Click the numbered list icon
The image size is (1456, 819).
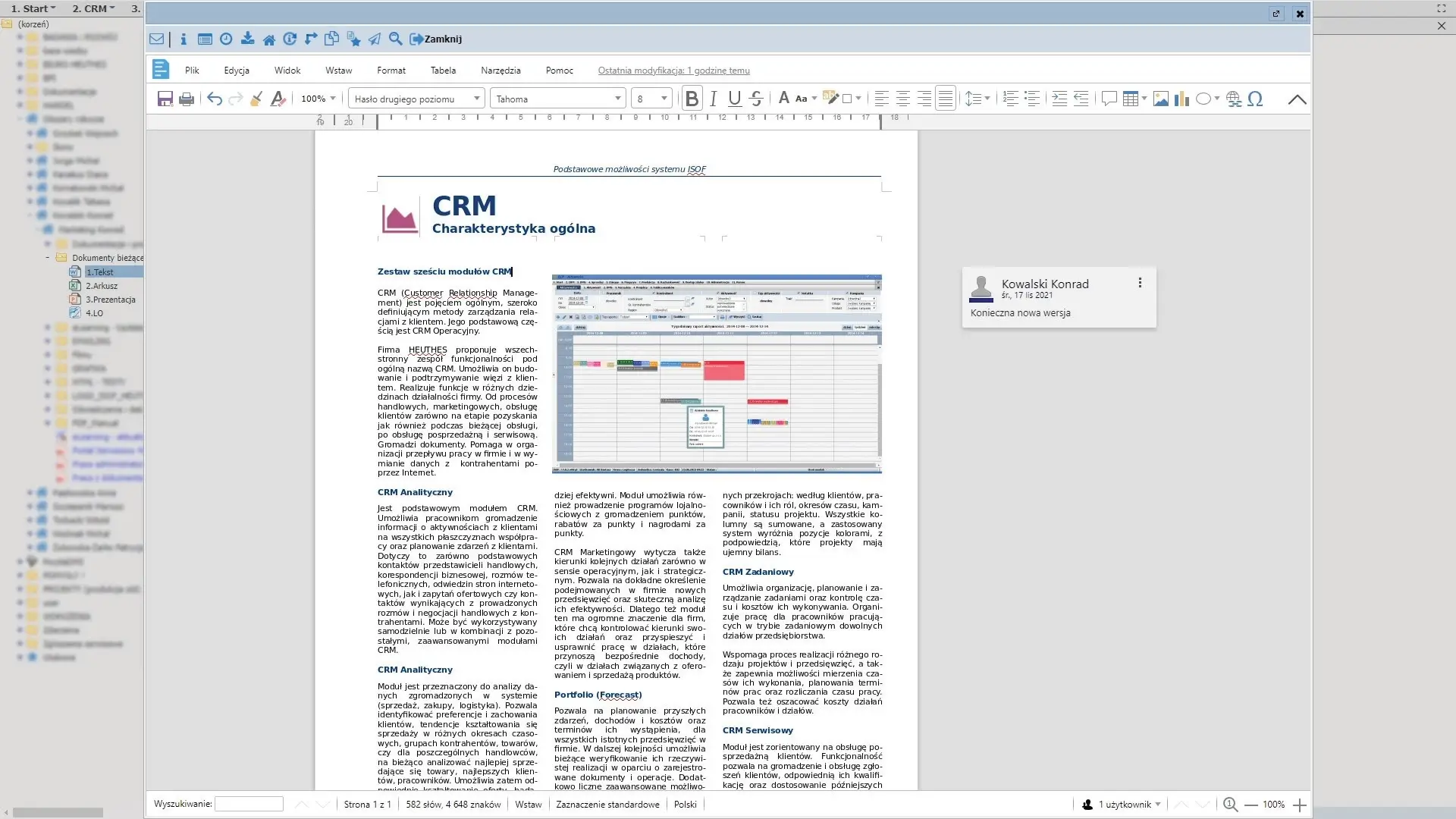(1010, 99)
